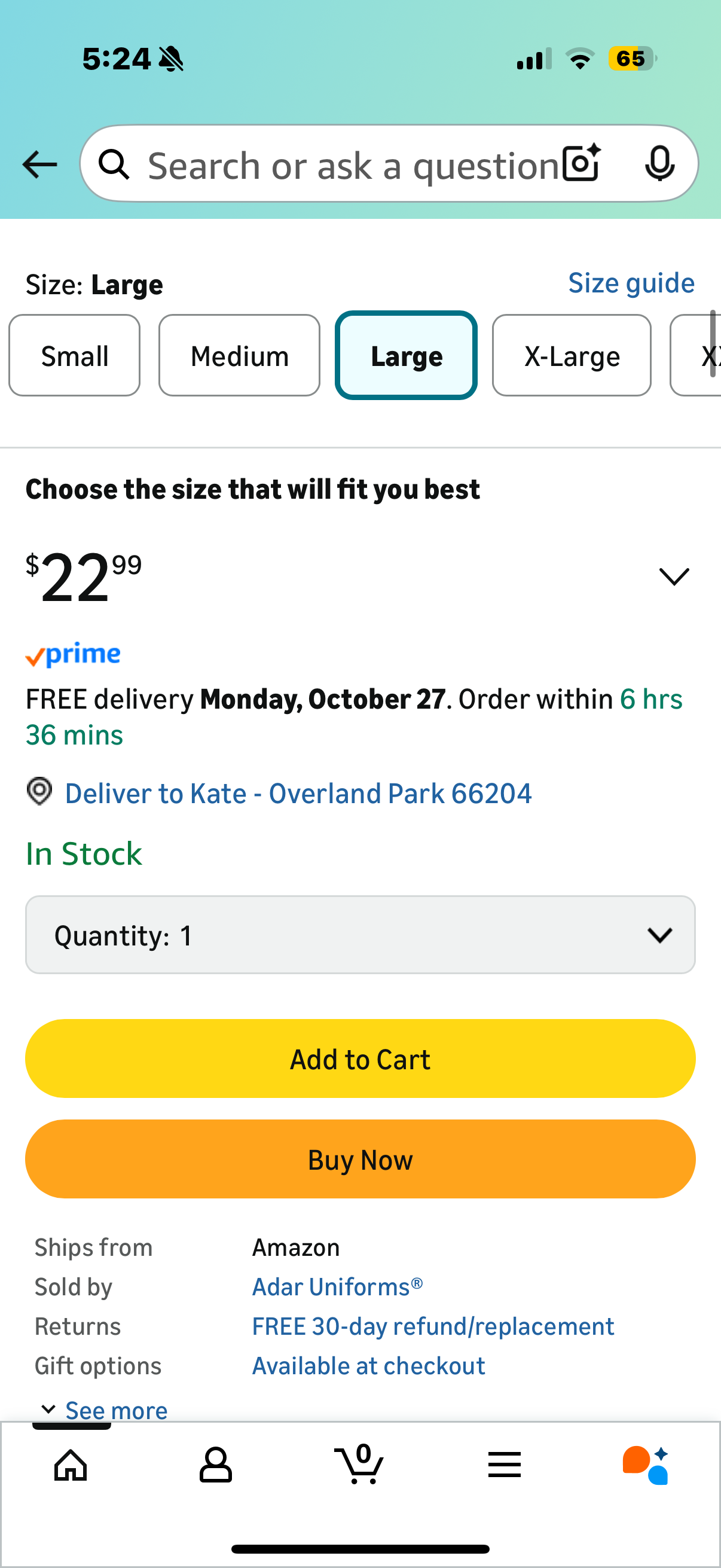Open the Size guide link
The width and height of the screenshot is (721, 1568).
coord(631,283)
